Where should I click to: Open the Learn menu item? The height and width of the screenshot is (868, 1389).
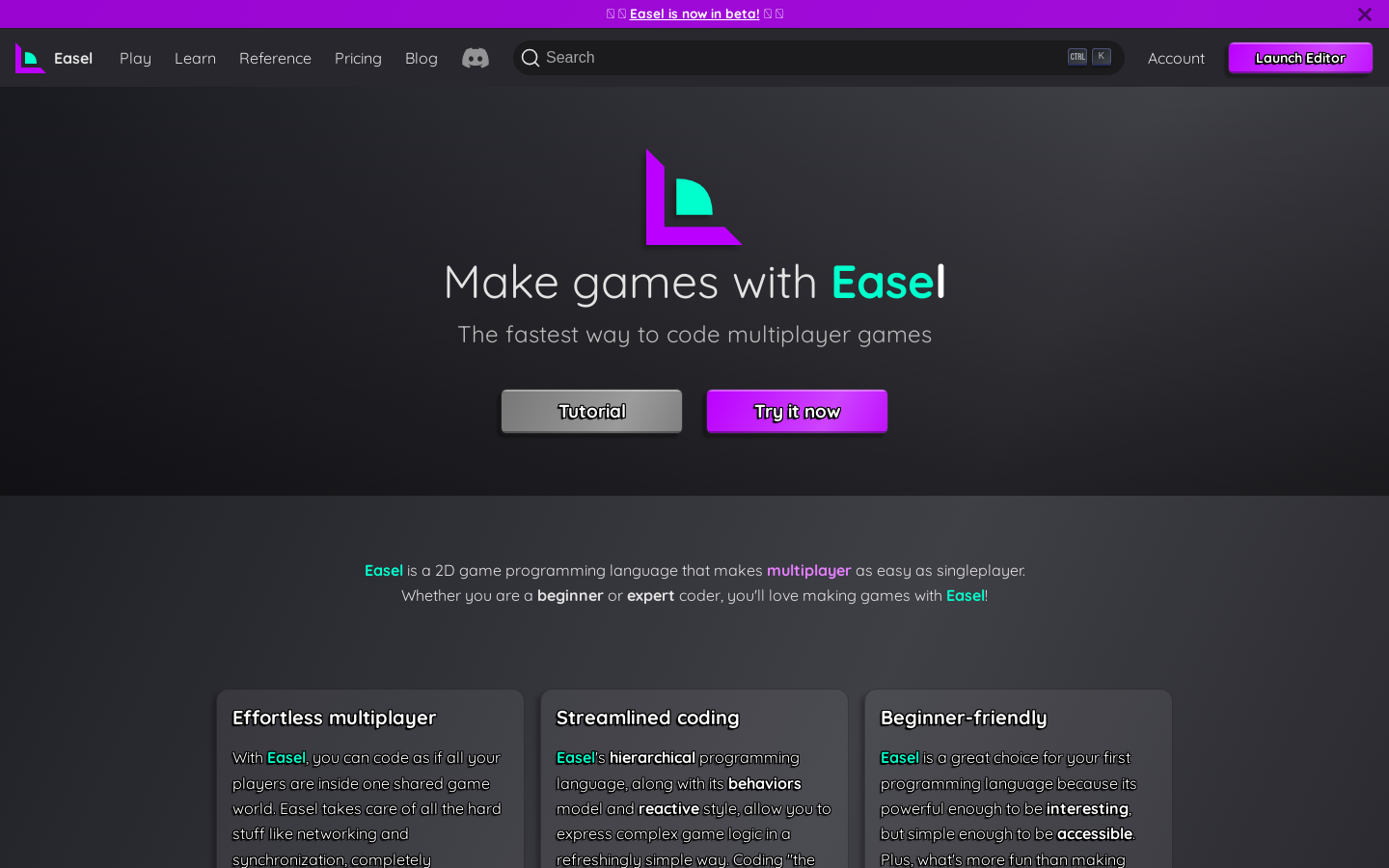(195, 58)
